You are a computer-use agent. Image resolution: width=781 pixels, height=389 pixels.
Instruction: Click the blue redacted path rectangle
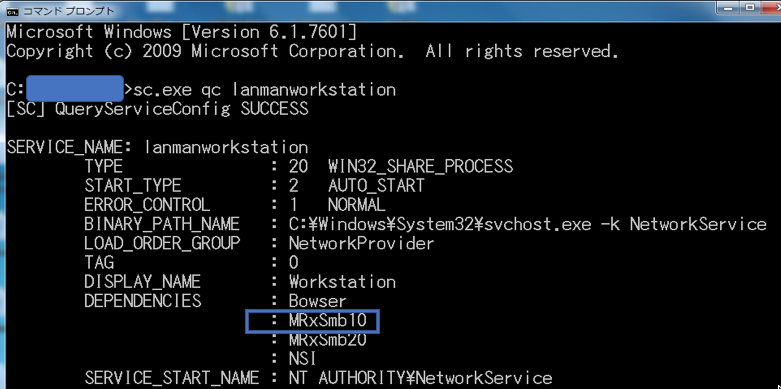(x=74, y=89)
